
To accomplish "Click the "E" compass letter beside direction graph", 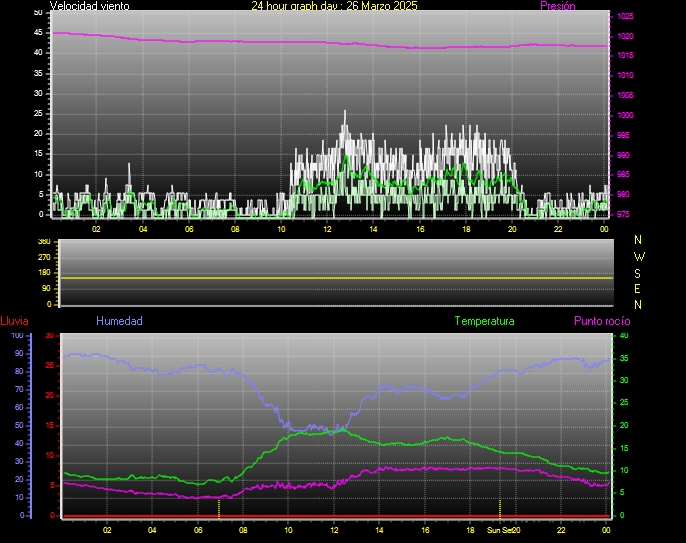I will [637, 289].
